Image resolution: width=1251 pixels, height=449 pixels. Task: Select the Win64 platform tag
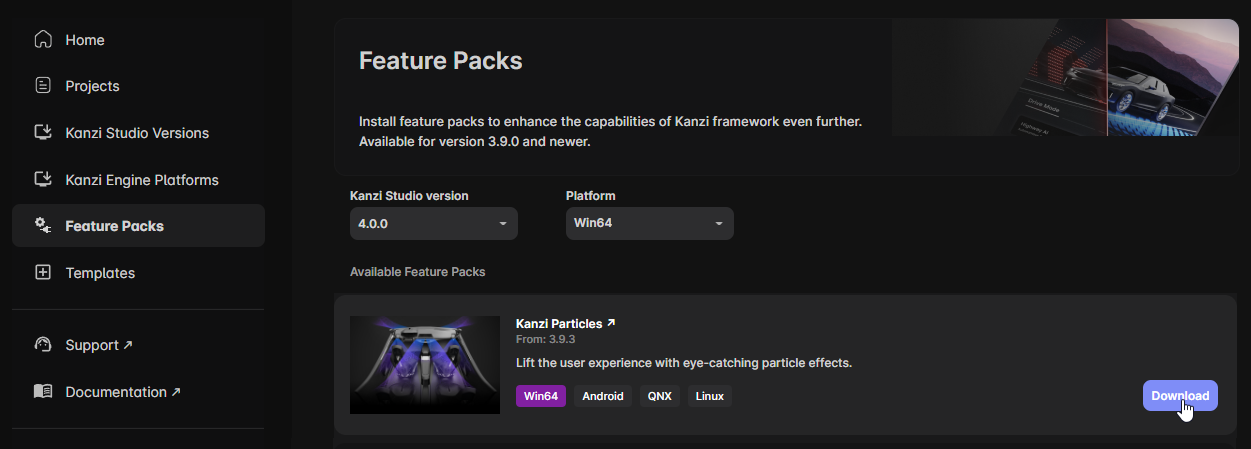(541, 396)
